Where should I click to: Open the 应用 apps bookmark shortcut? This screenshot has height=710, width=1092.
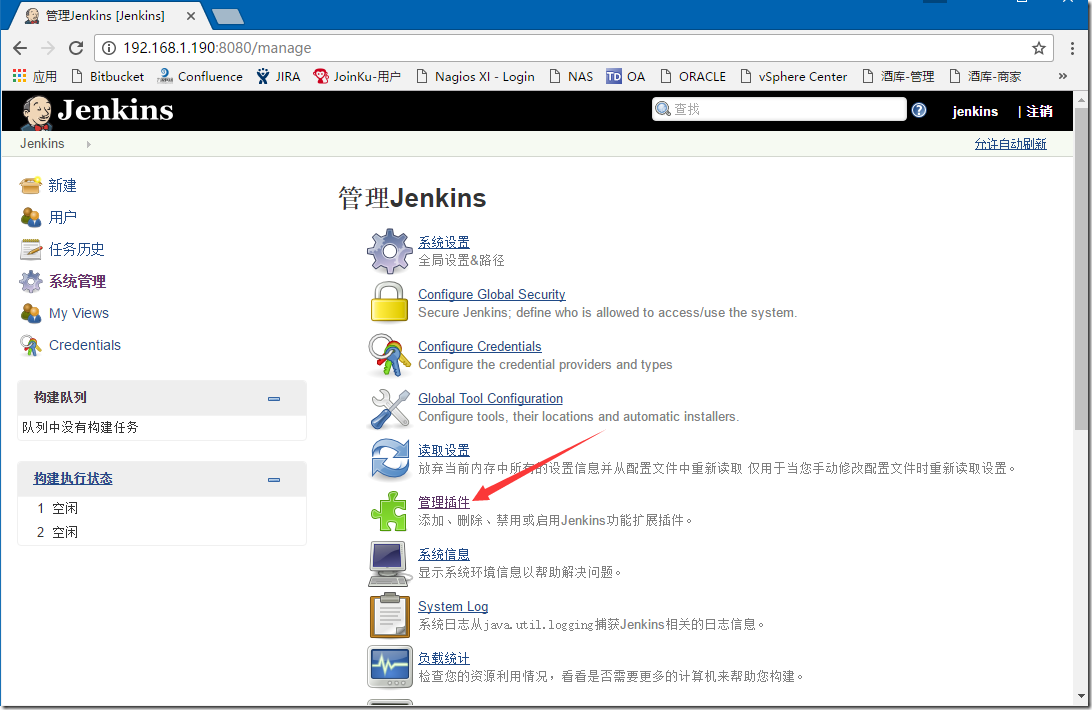coord(35,76)
